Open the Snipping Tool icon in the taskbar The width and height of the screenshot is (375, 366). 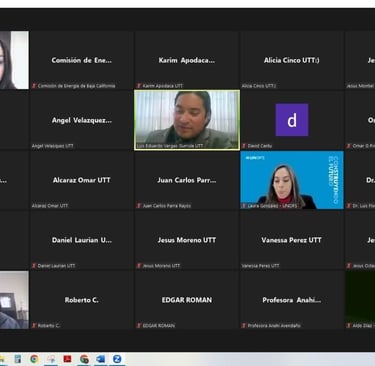tap(51, 359)
